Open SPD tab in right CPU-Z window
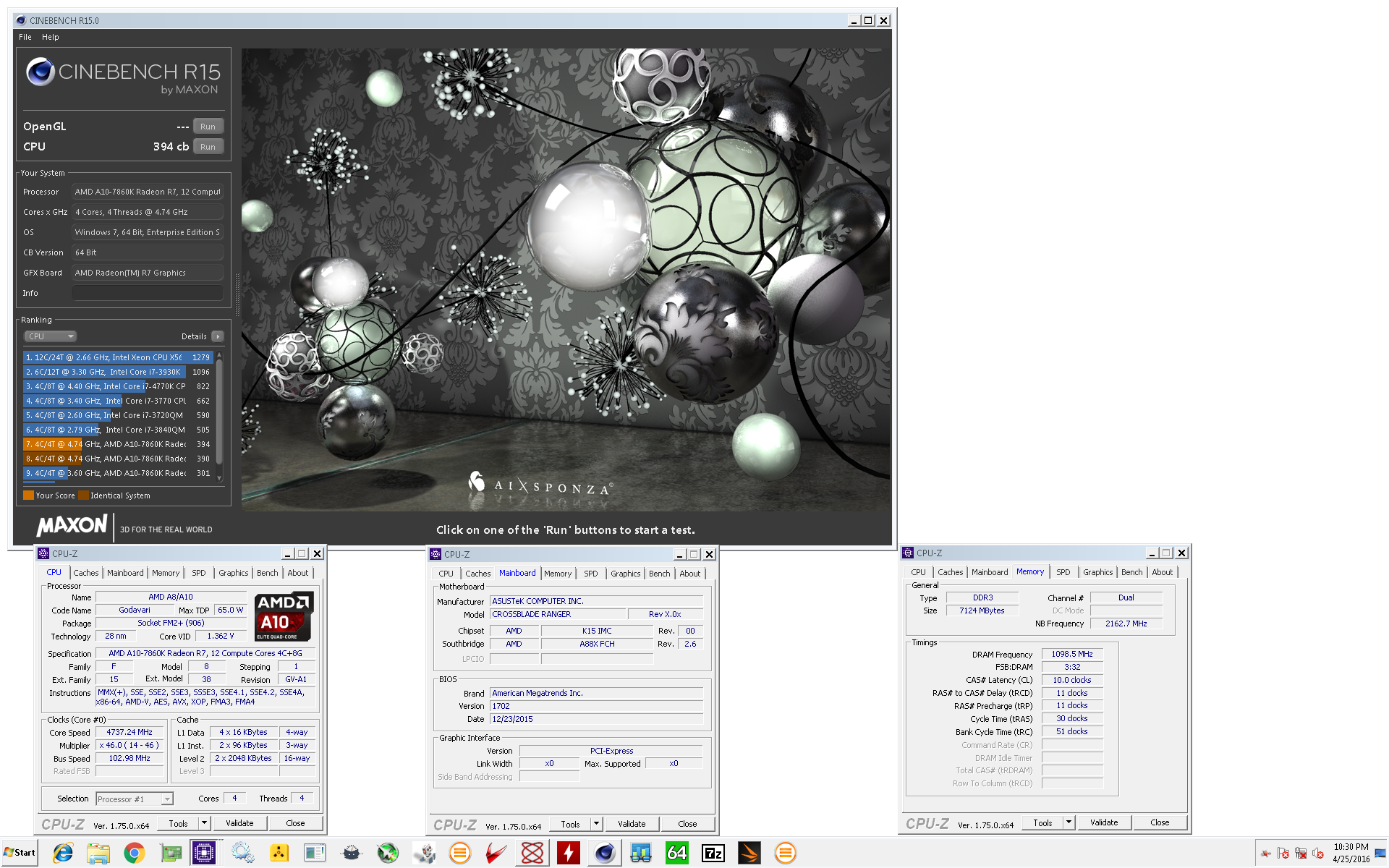Viewport: 1389px width, 868px height. click(x=1063, y=572)
